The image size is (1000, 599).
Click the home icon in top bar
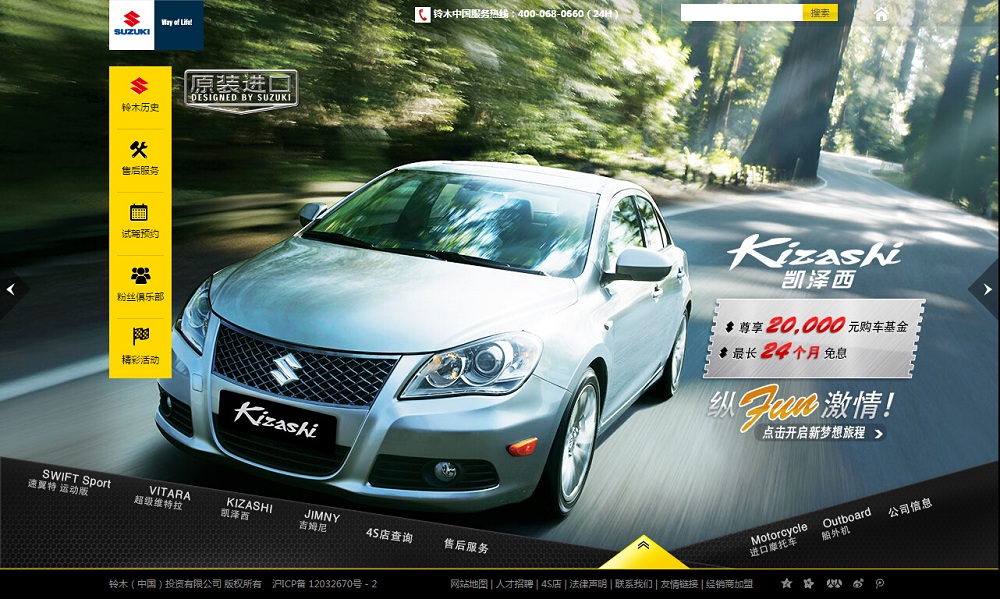tap(881, 13)
